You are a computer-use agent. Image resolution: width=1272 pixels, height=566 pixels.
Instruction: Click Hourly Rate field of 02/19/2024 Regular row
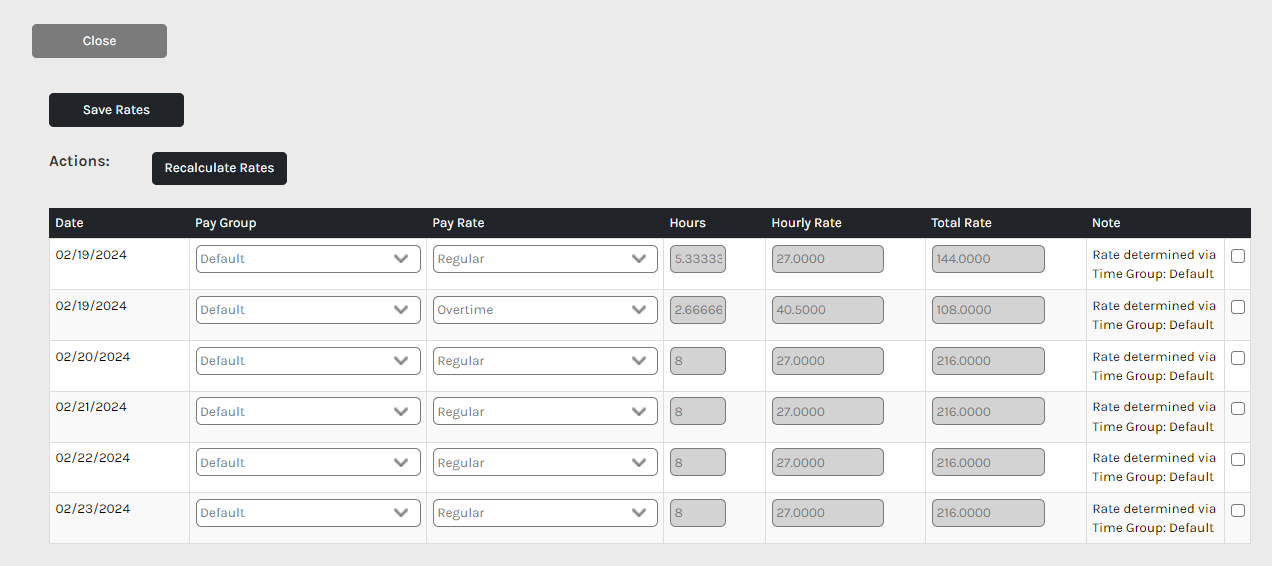[x=828, y=259]
